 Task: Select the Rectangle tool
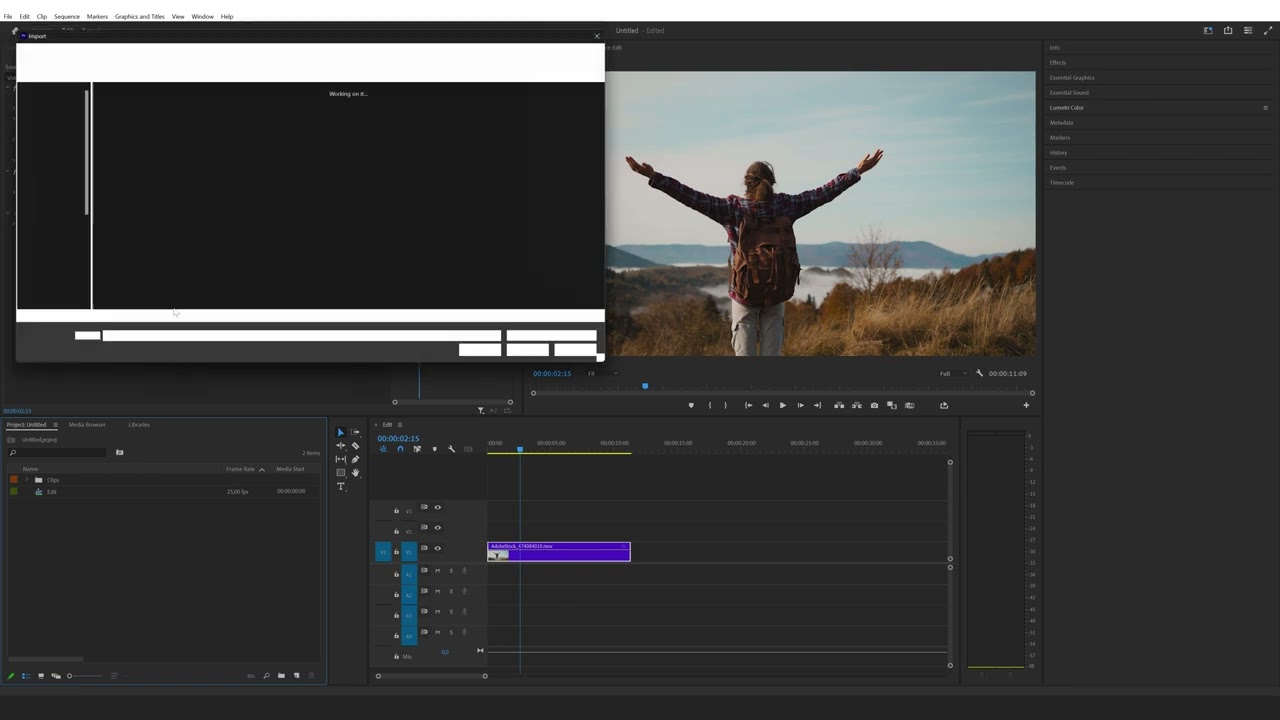pyautogui.click(x=341, y=472)
